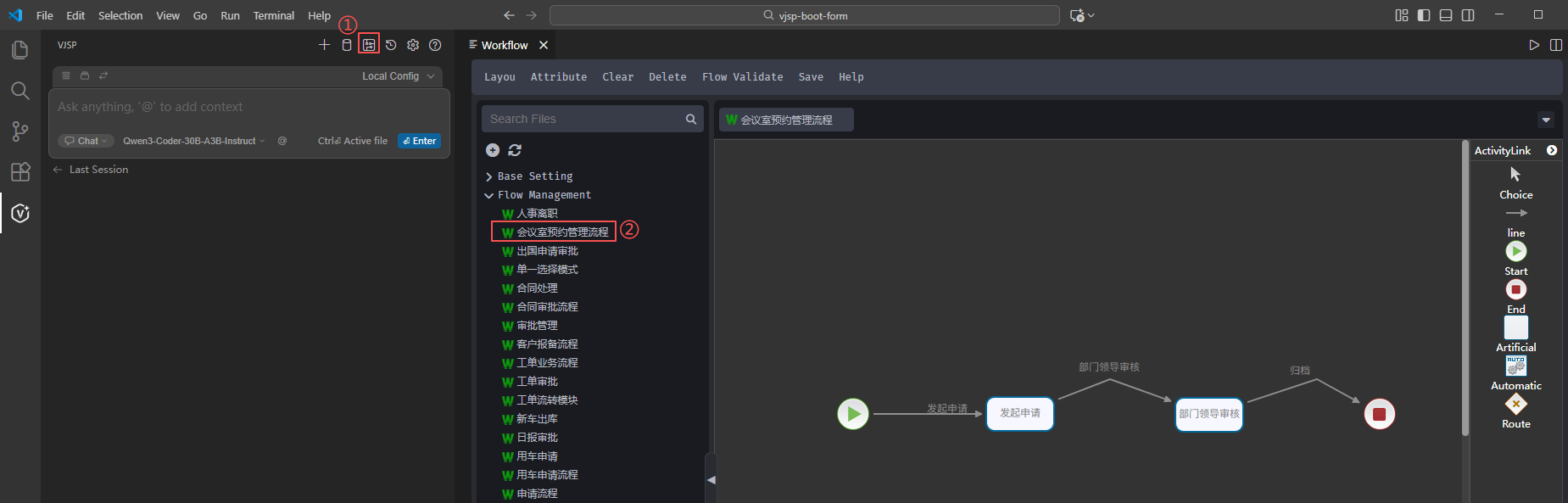
Task: Click the refresh icon above flow tree
Action: 515,150
